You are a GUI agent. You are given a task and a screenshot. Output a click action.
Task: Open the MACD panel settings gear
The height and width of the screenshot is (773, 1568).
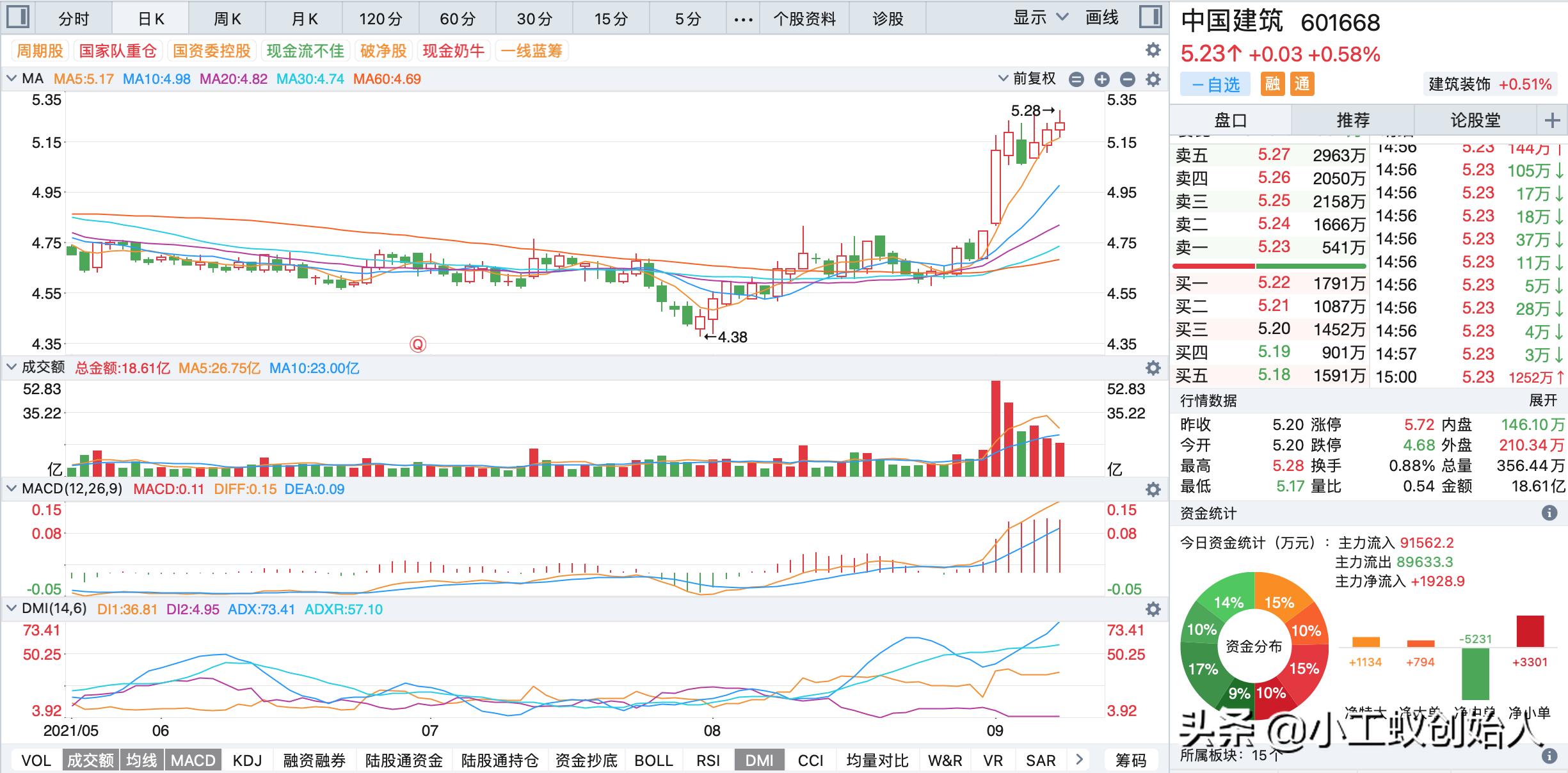tap(1152, 490)
